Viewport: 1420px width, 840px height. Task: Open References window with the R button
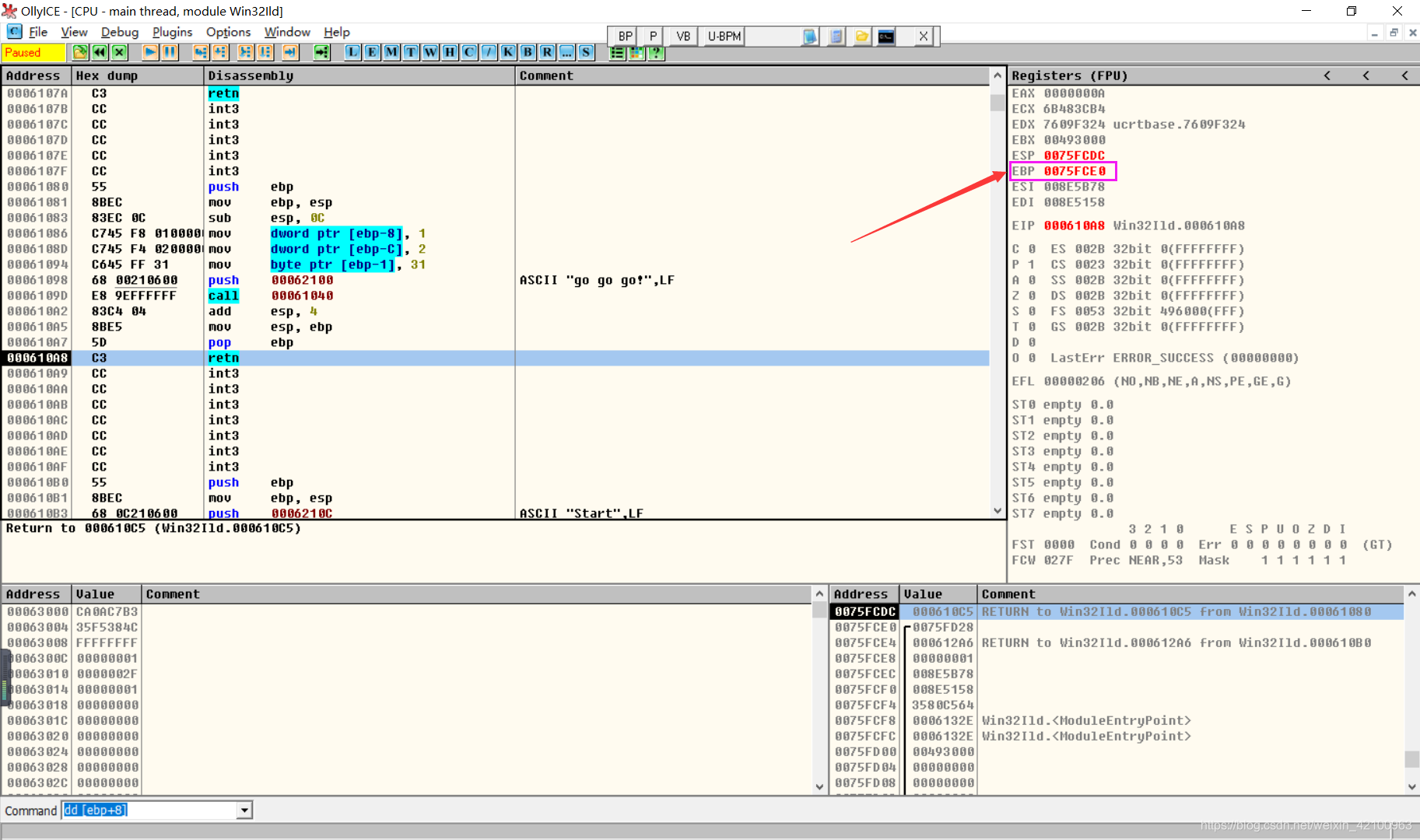[x=548, y=52]
